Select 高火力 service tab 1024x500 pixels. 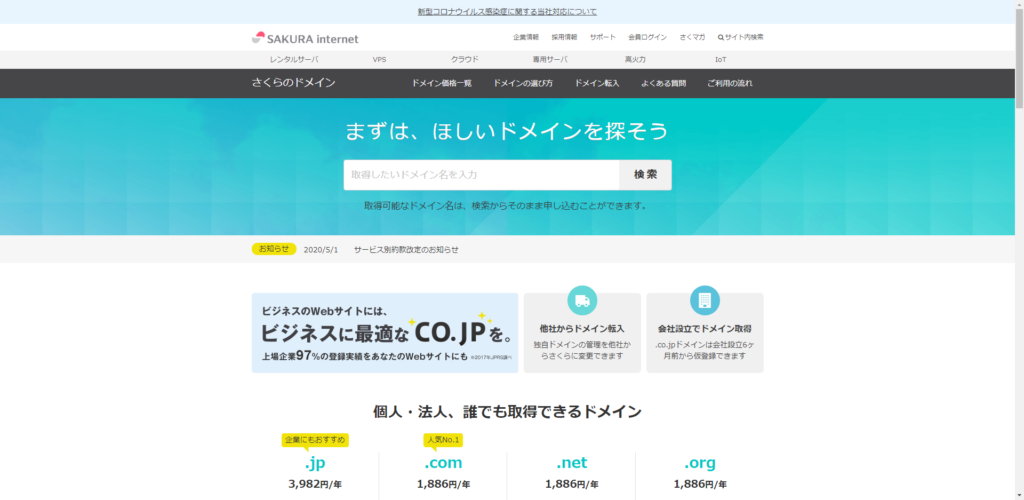point(635,59)
